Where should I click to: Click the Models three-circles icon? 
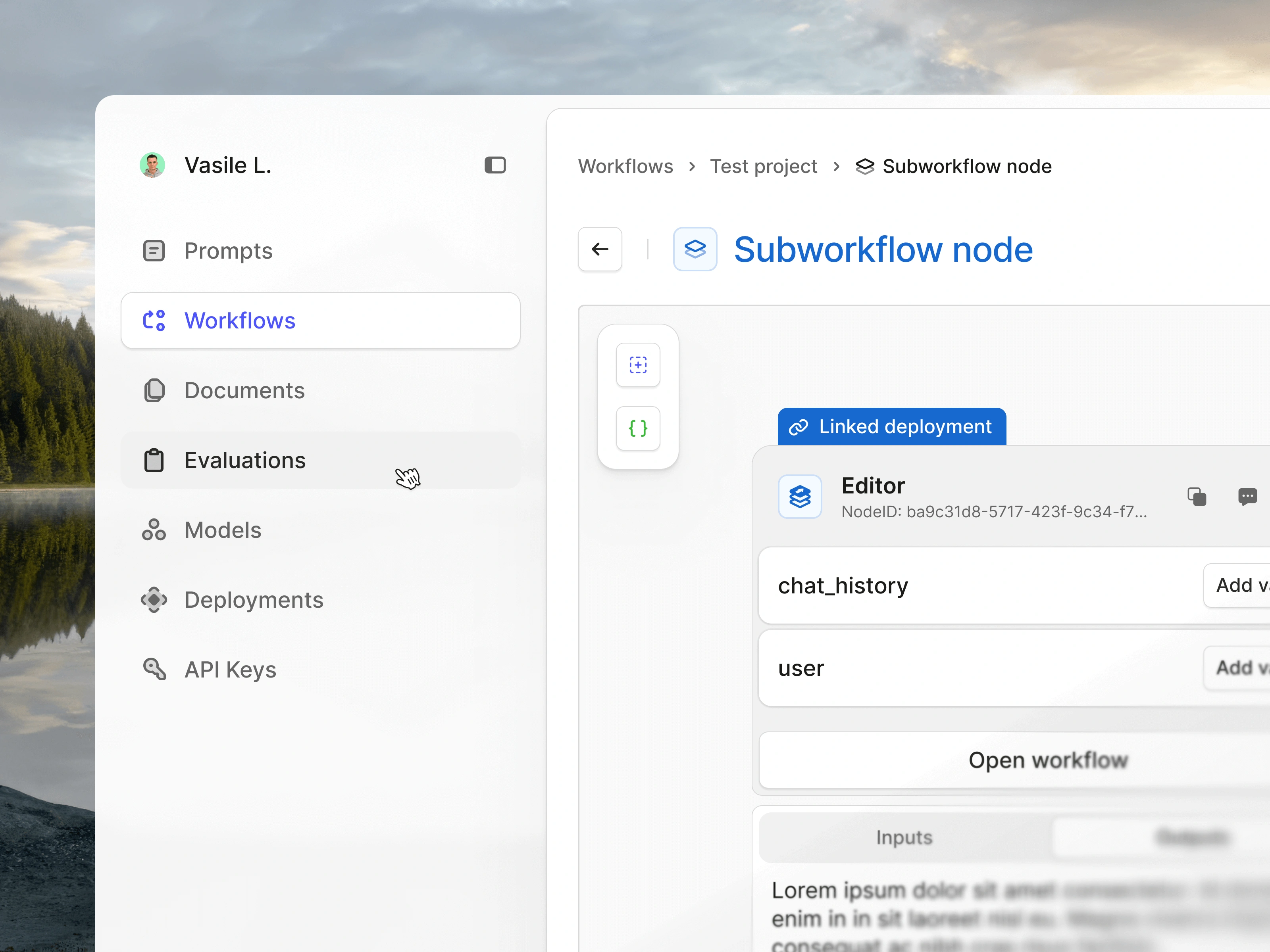click(x=154, y=530)
